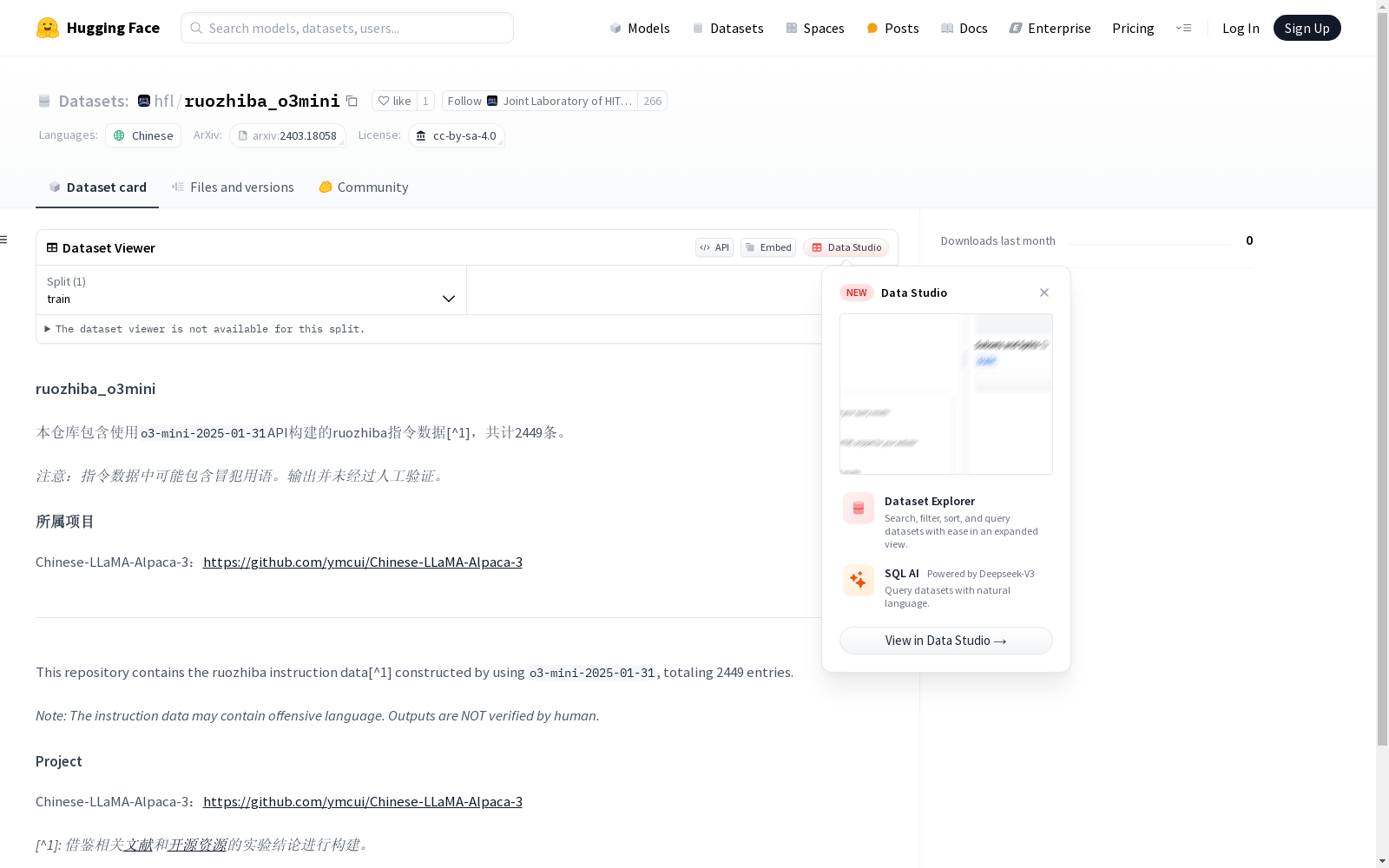This screenshot has width=1389, height=868.
Task: Click the 文献 footnote link
Action: pyautogui.click(x=139, y=845)
